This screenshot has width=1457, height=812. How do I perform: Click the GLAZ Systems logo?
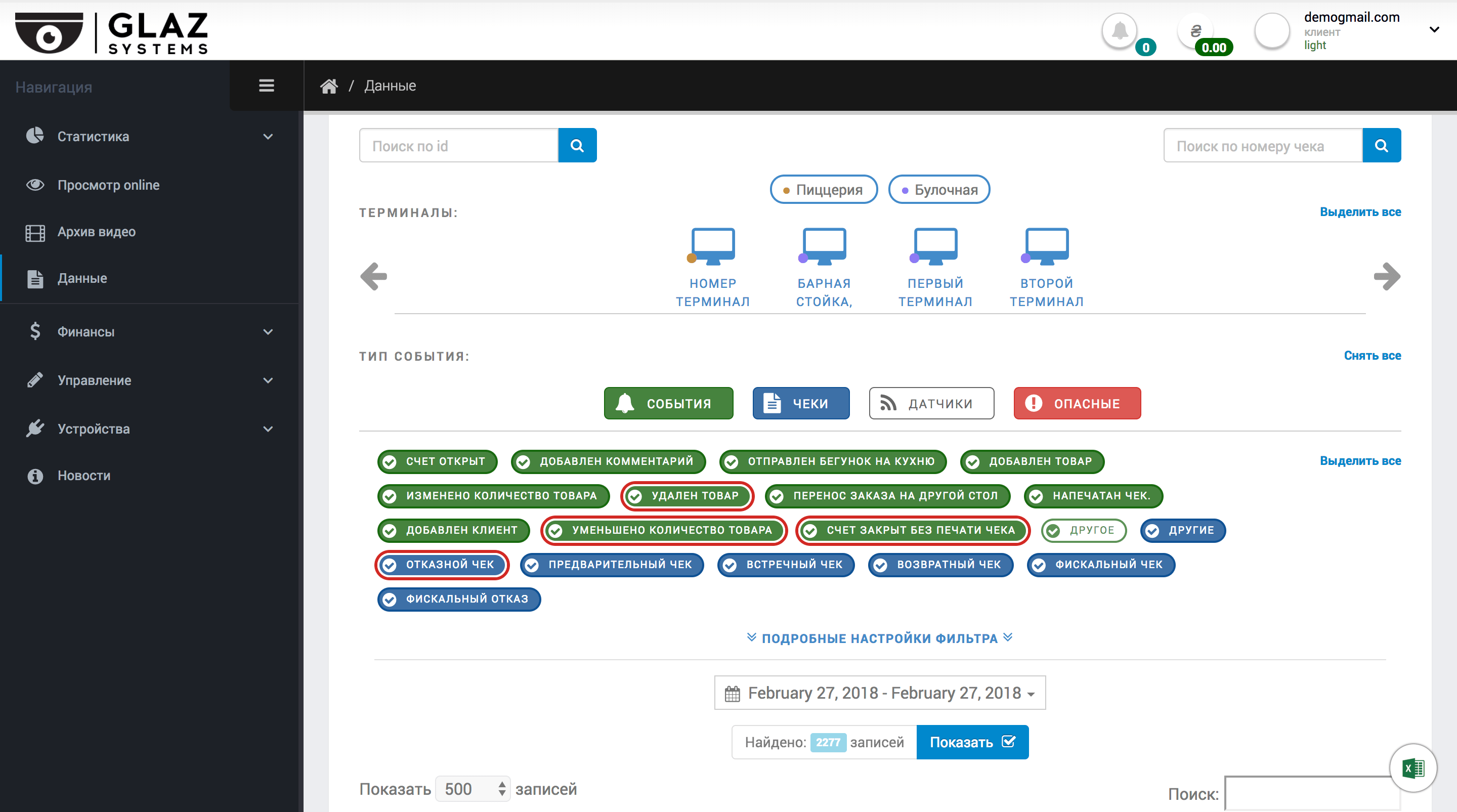coord(111,33)
